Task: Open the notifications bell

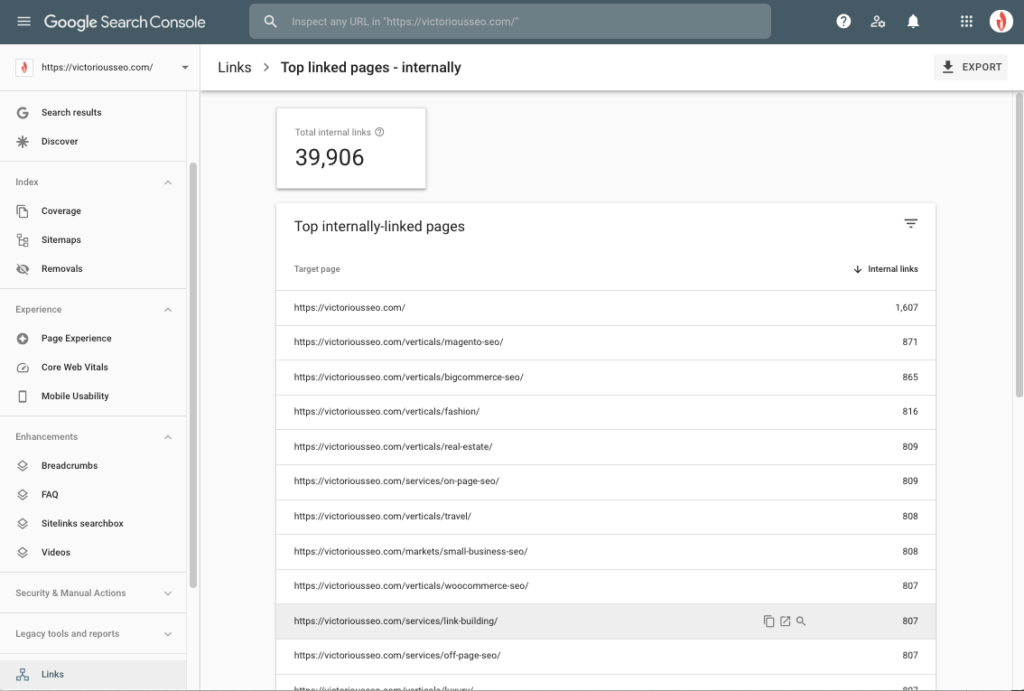Action: pyautogui.click(x=912, y=21)
